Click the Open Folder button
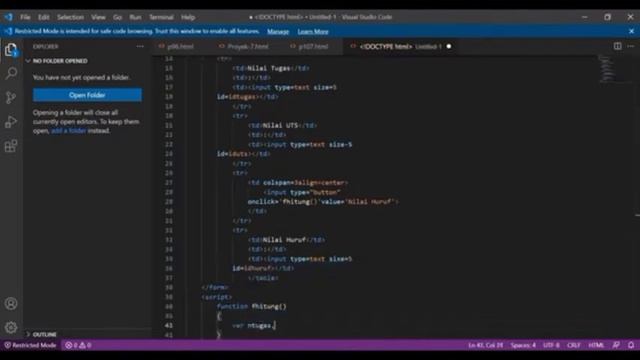640x360 pixels. click(87, 95)
